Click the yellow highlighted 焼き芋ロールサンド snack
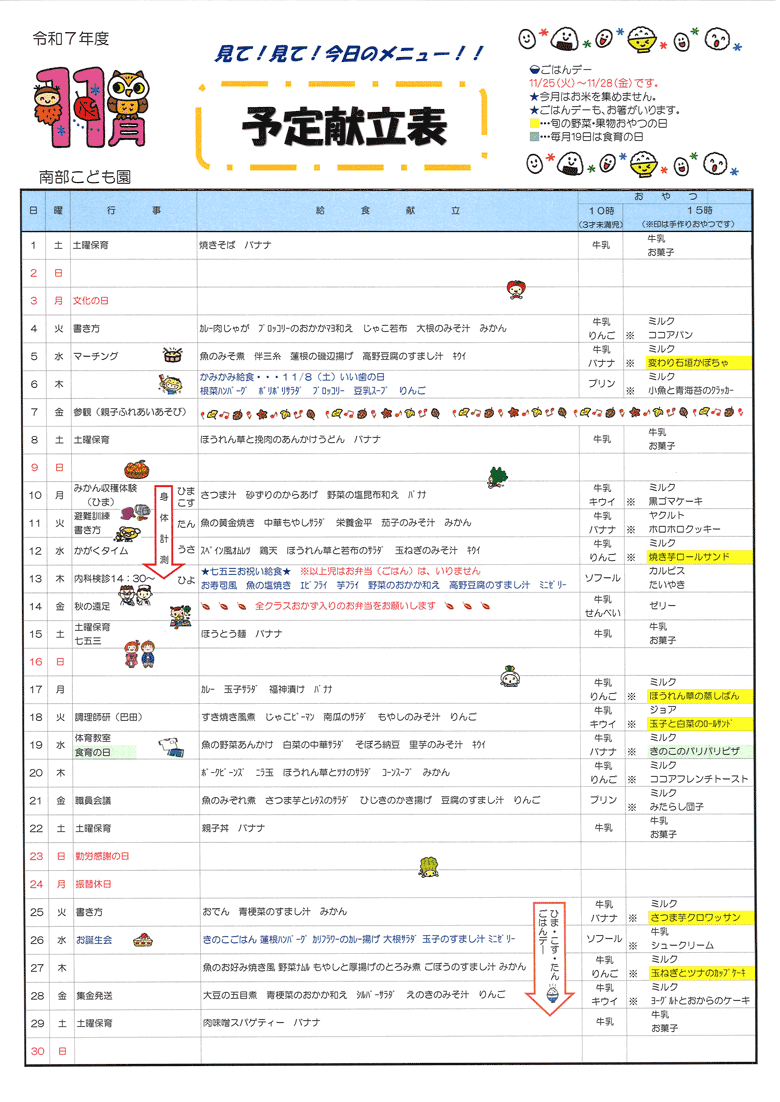This screenshot has width=780, height=1102. 688,556
